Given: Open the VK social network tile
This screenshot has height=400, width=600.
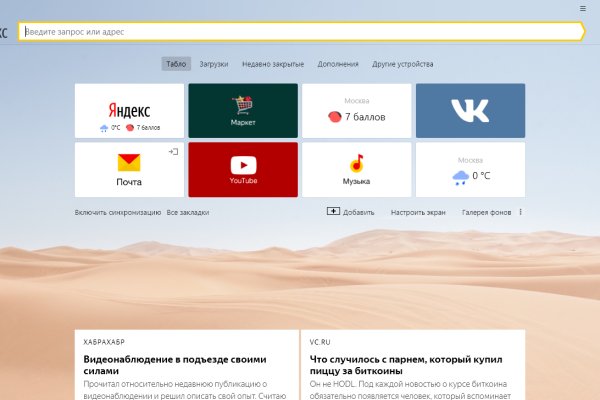Looking at the screenshot, I should tap(470, 111).
